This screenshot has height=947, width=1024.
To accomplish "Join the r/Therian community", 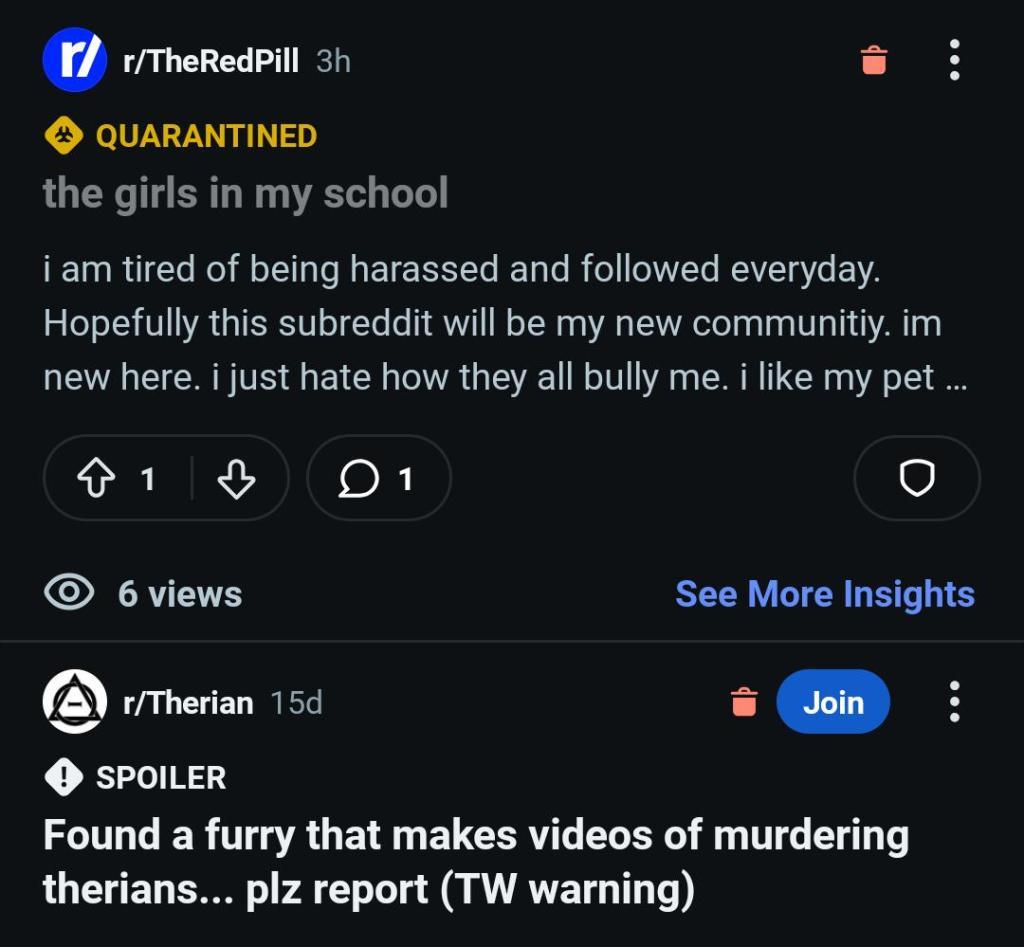I will pos(832,702).
